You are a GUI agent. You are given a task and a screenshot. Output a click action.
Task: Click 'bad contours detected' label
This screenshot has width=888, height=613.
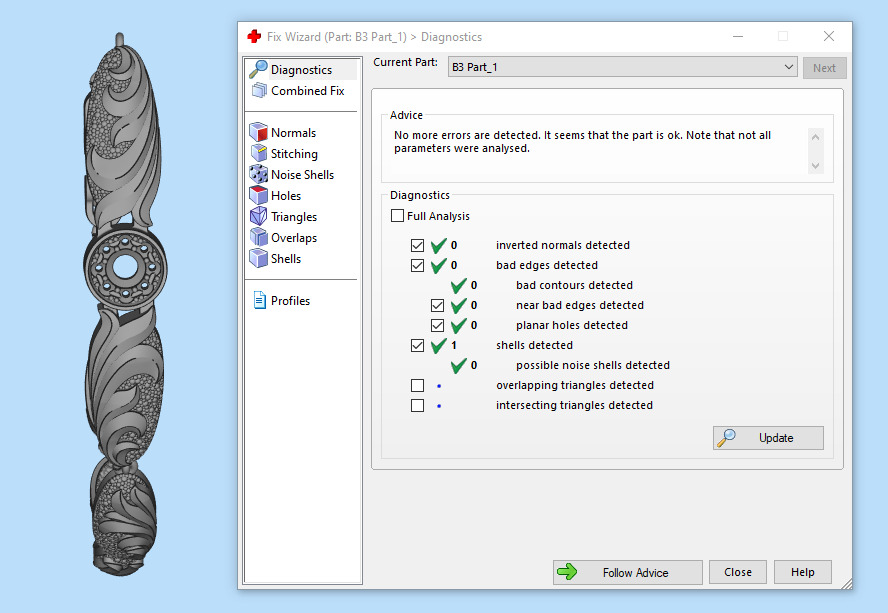pos(574,286)
